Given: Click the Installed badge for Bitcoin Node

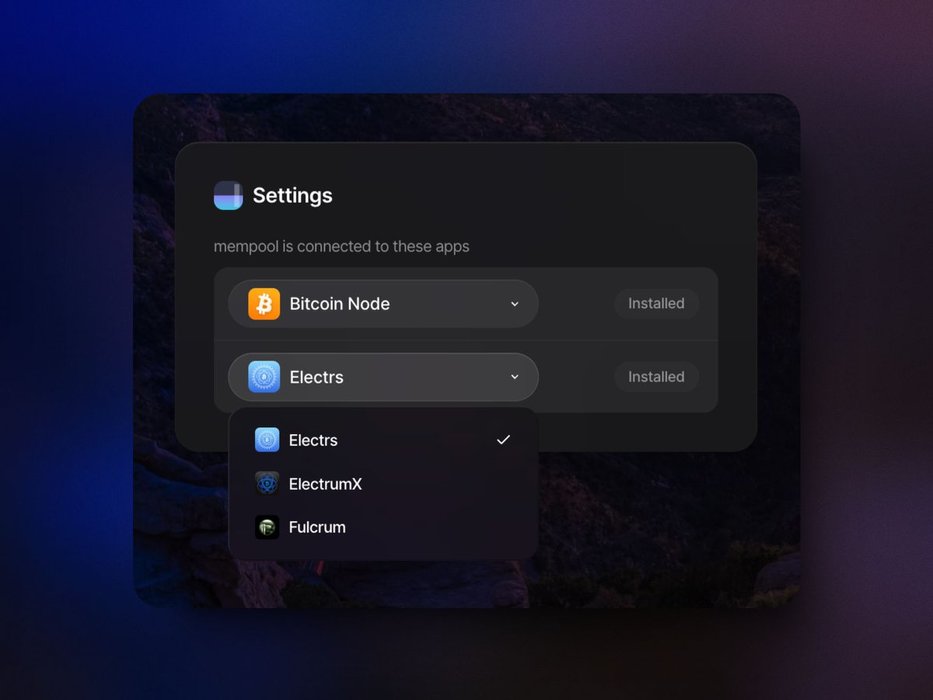Looking at the screenshot, I should click(656, 304).
